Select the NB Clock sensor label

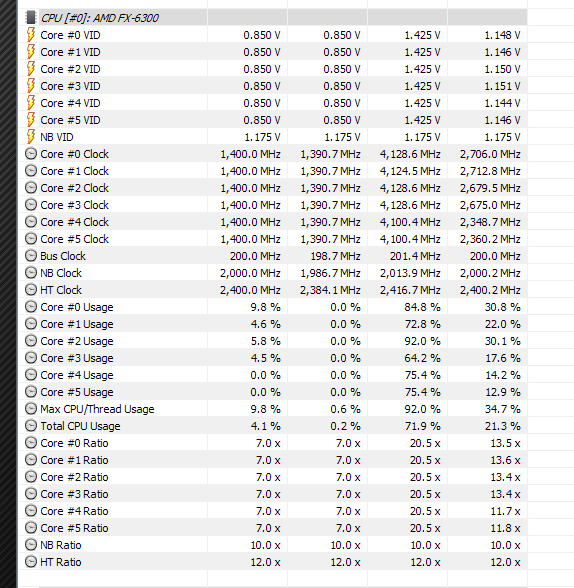point(61,273)
